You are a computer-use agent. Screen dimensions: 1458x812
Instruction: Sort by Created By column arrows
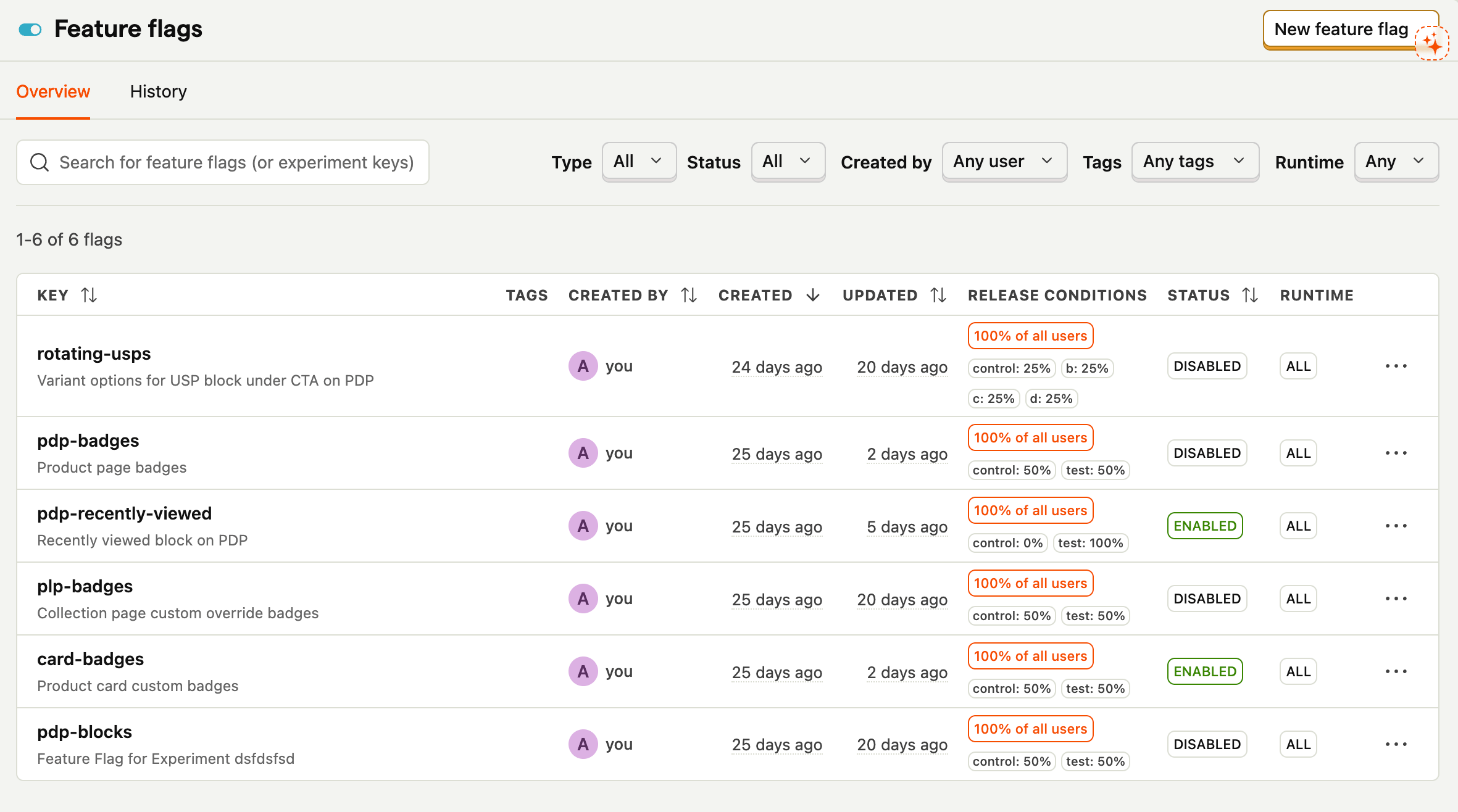pyautogui.click(x=689, y=296)
